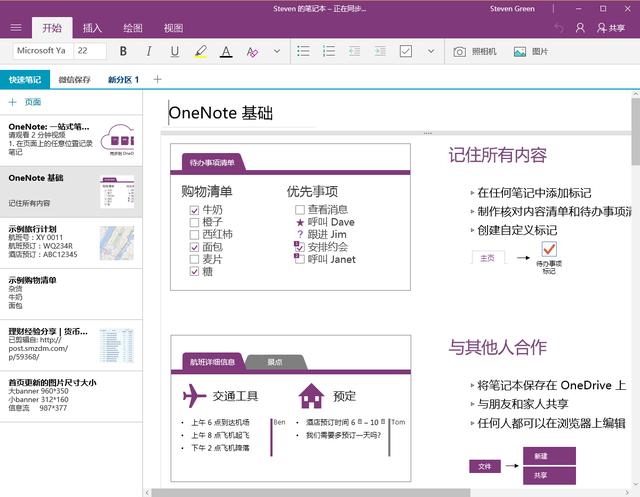This screenshot has height=497, width=640.
Task: Click the cloud thumbnail of OneNote page
Action: (x=118, y=140)
